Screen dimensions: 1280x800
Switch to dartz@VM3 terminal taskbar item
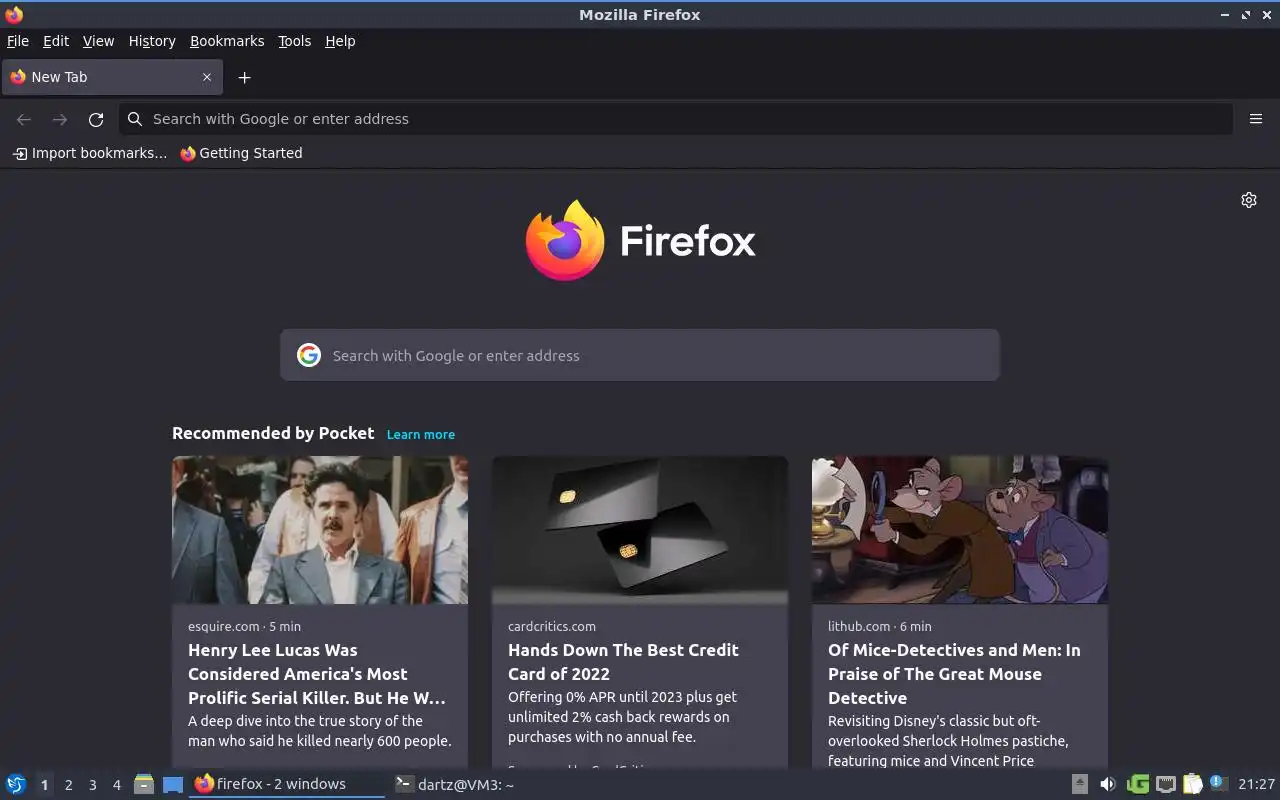click(455, 784)
